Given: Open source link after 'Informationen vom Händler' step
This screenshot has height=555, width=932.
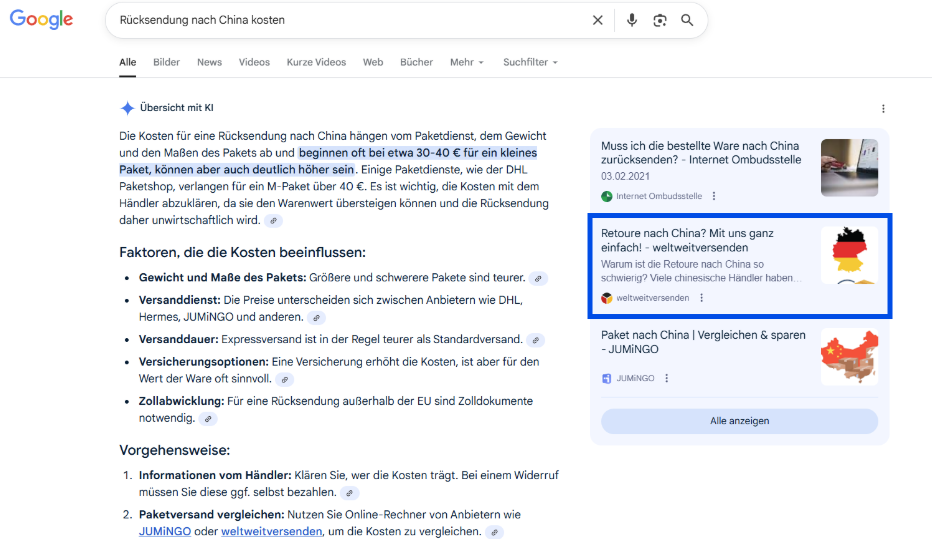Looking at the screenshot, I should tap(350, 493).
